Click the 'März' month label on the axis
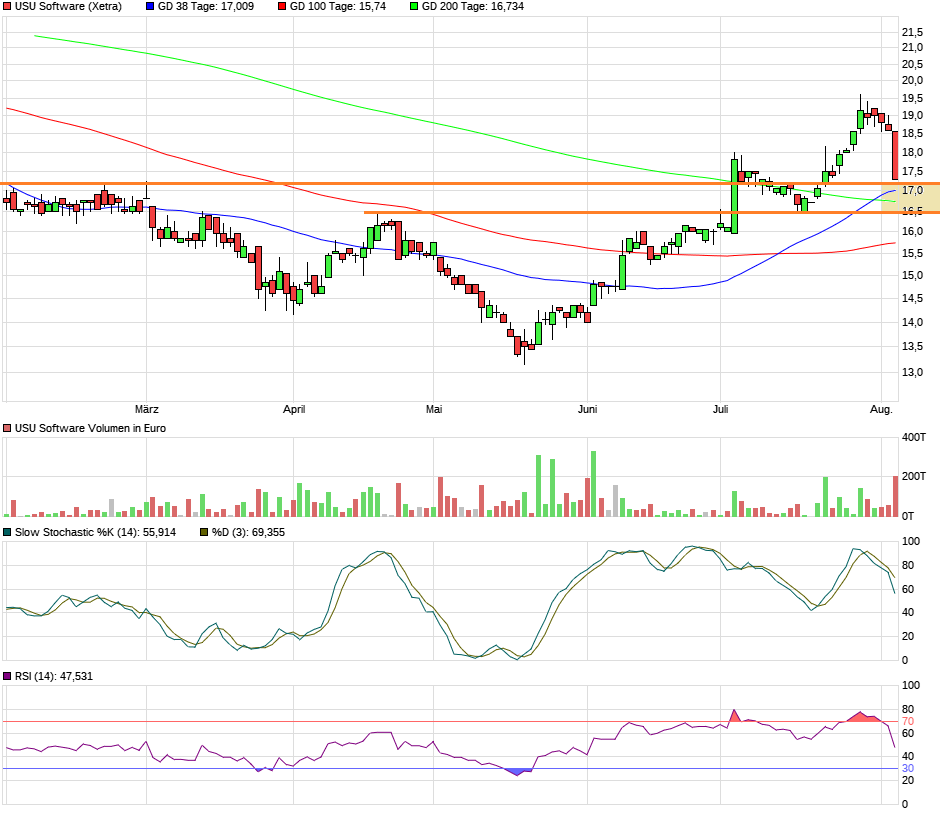 pyautogui.click(x=147, y=409)
